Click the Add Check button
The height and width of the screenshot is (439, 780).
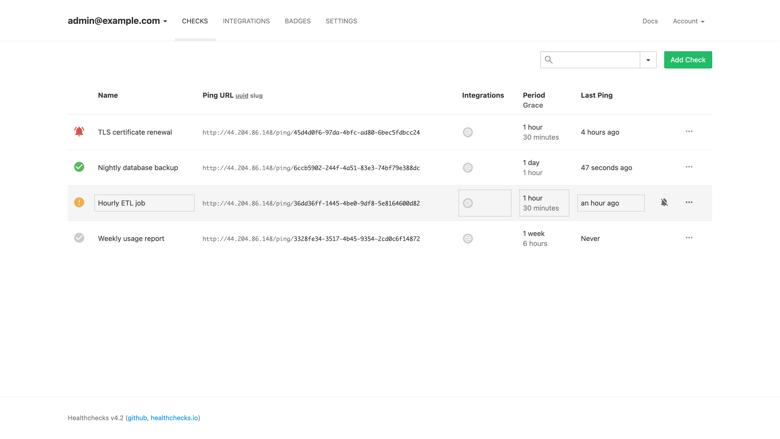688,60
